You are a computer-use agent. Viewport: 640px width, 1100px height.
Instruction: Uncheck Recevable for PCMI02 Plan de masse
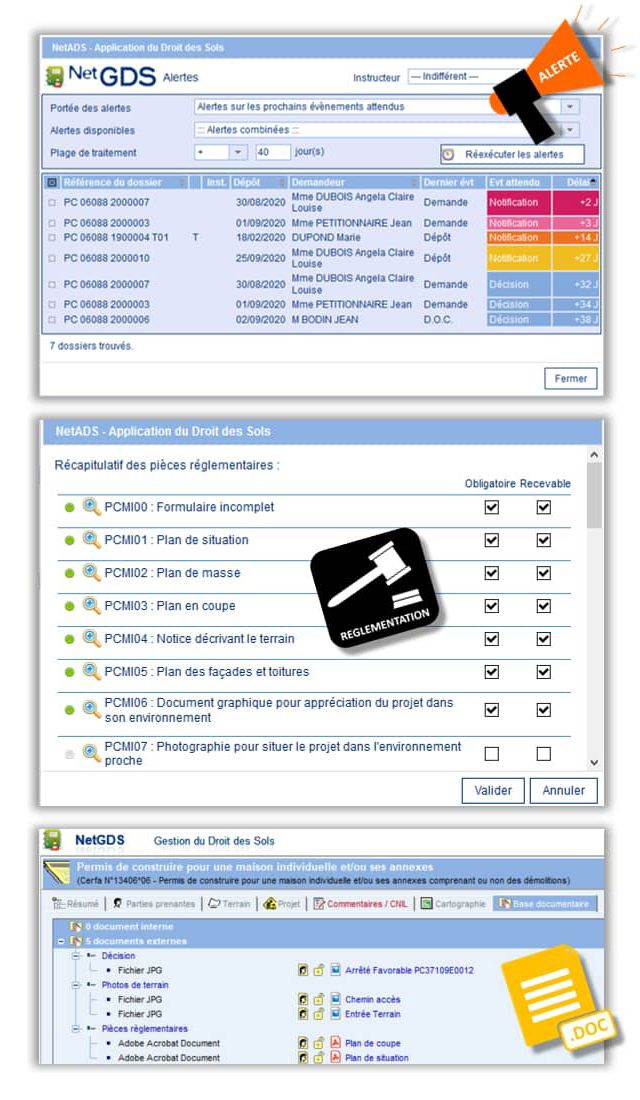click(544, 572)
